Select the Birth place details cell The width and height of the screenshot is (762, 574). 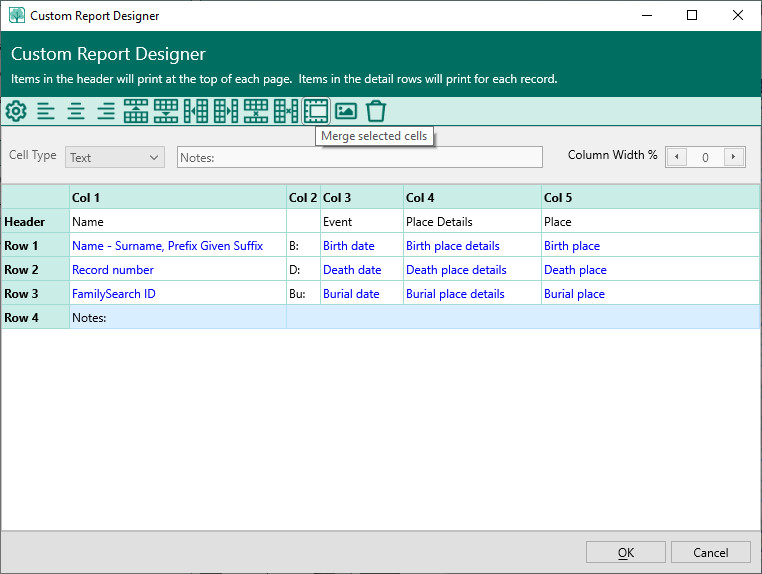(452, 246)
